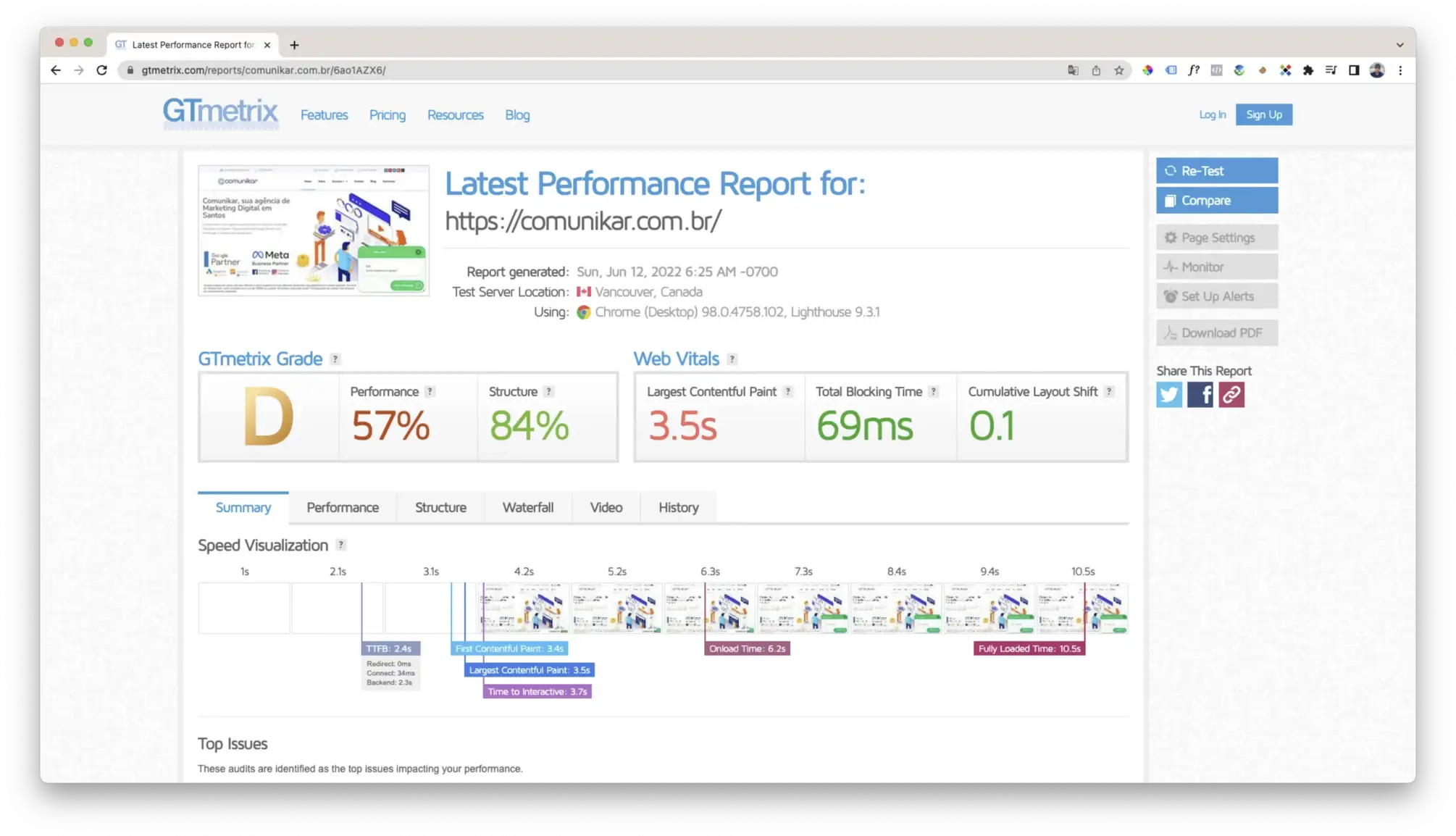
Task: Click Set Up Alerts
Action: (1216, 296)
